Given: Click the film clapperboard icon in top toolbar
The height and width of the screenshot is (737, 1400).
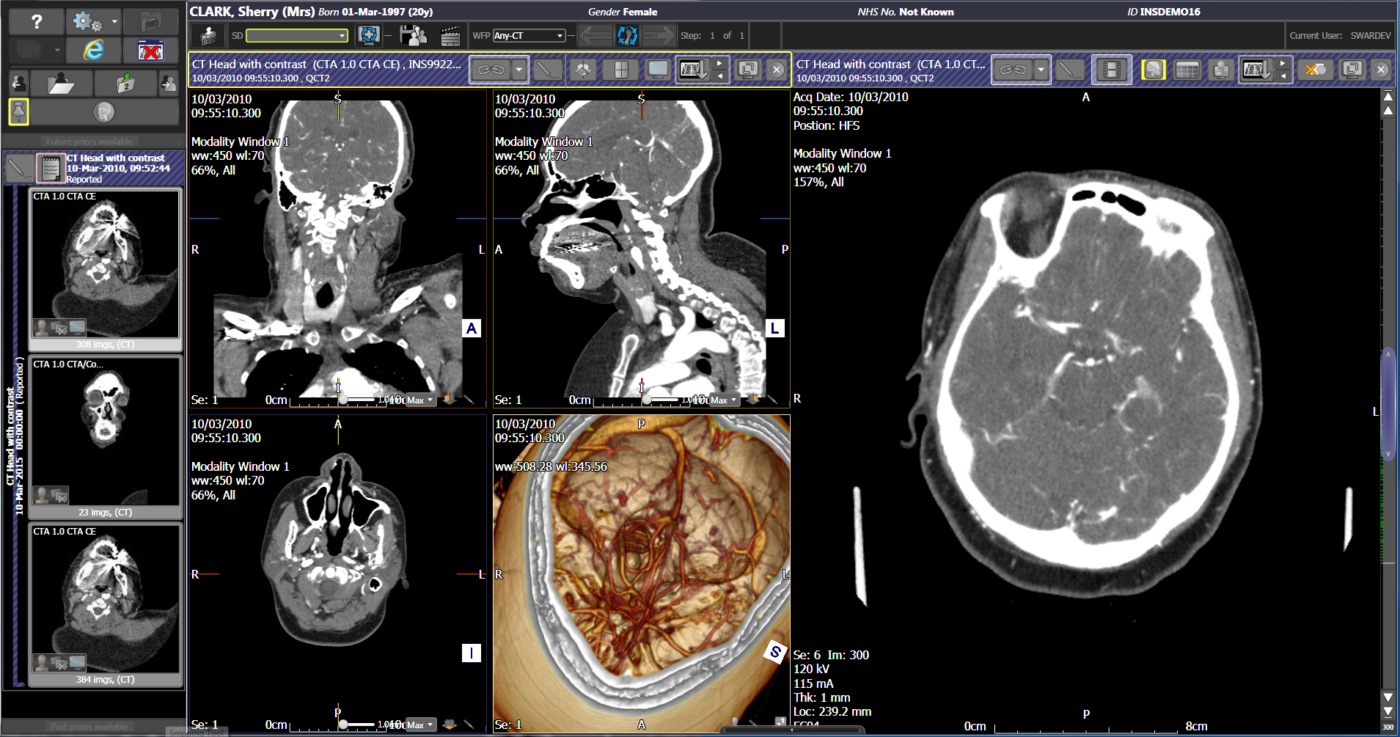Looking at the screenshot, I should [450, 35].
